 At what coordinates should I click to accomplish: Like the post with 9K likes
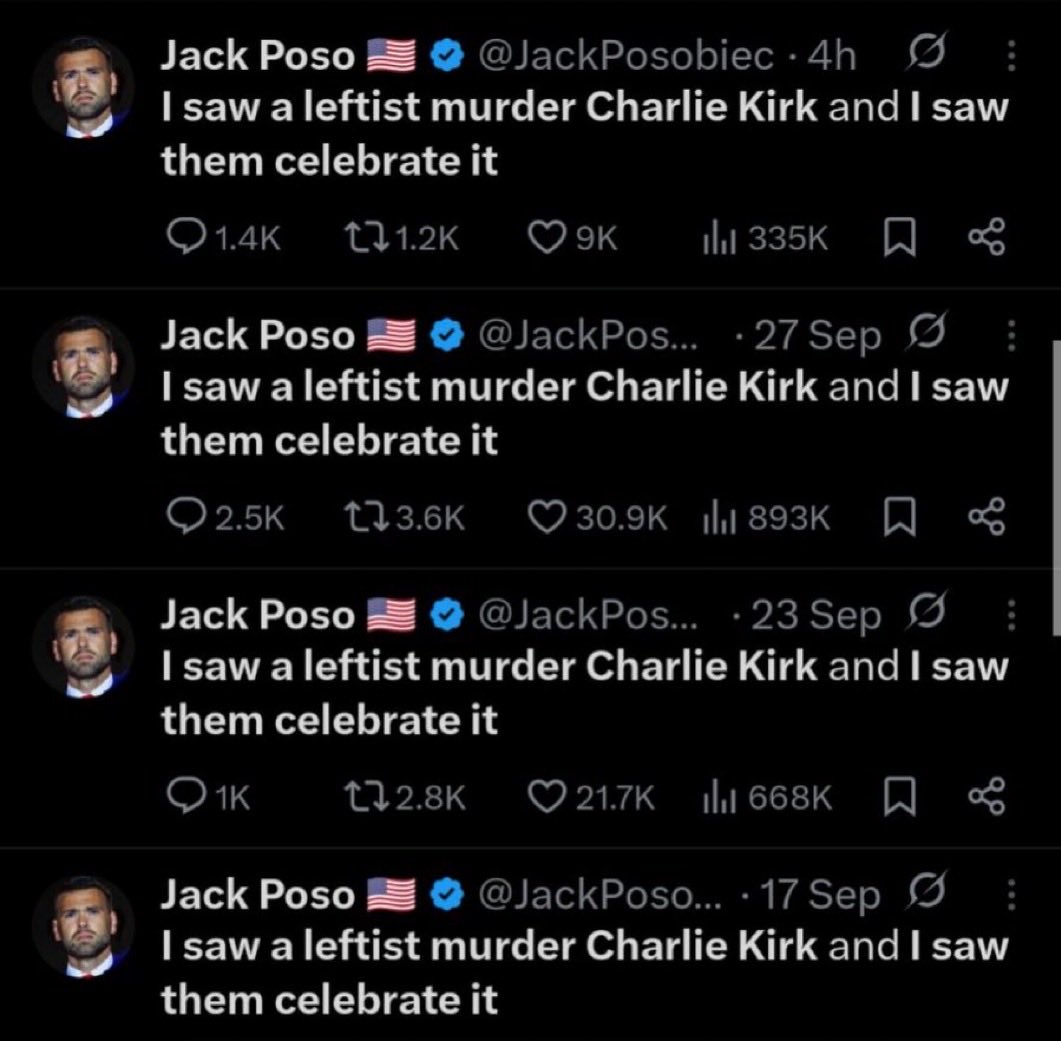(547, 236)
